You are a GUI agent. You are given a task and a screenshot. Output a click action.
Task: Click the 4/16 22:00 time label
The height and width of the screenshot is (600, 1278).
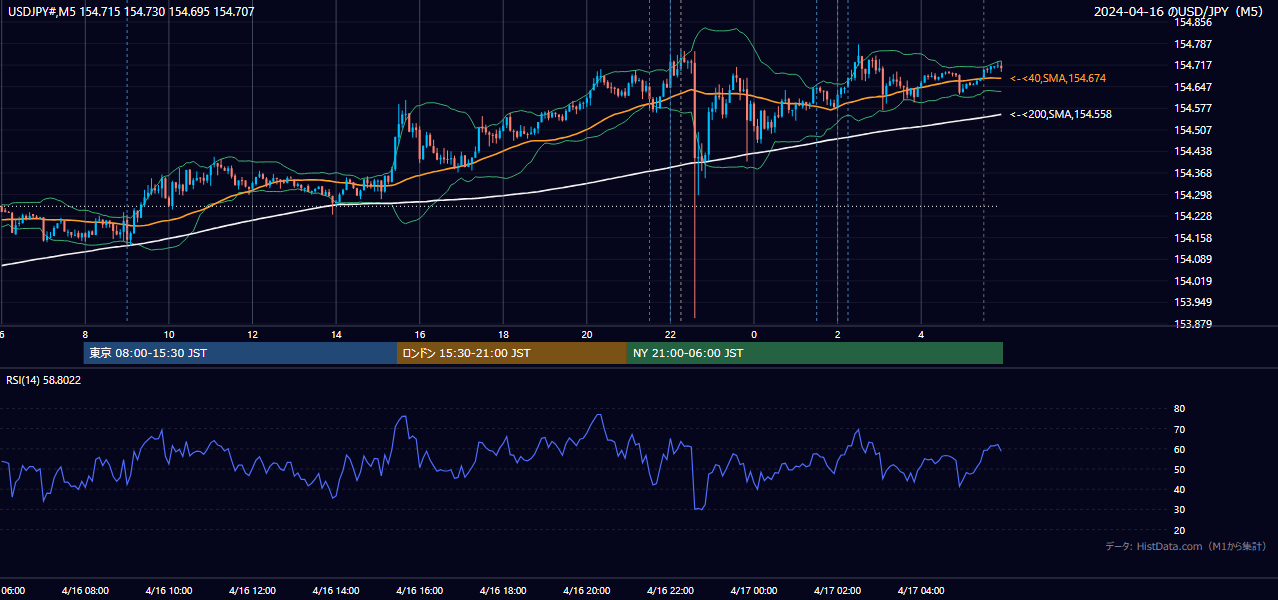(670, 591)
